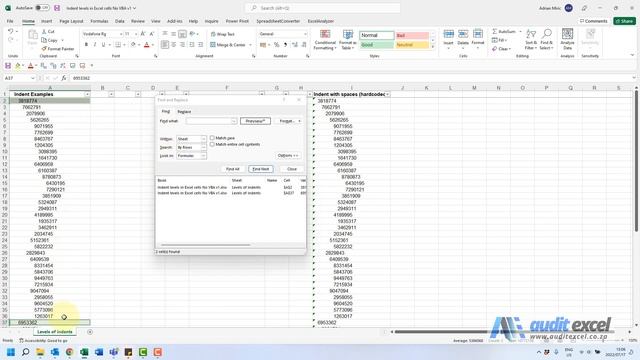Click the Find Next button
Viewport: 640px width, 360px height.
point(261,169)
